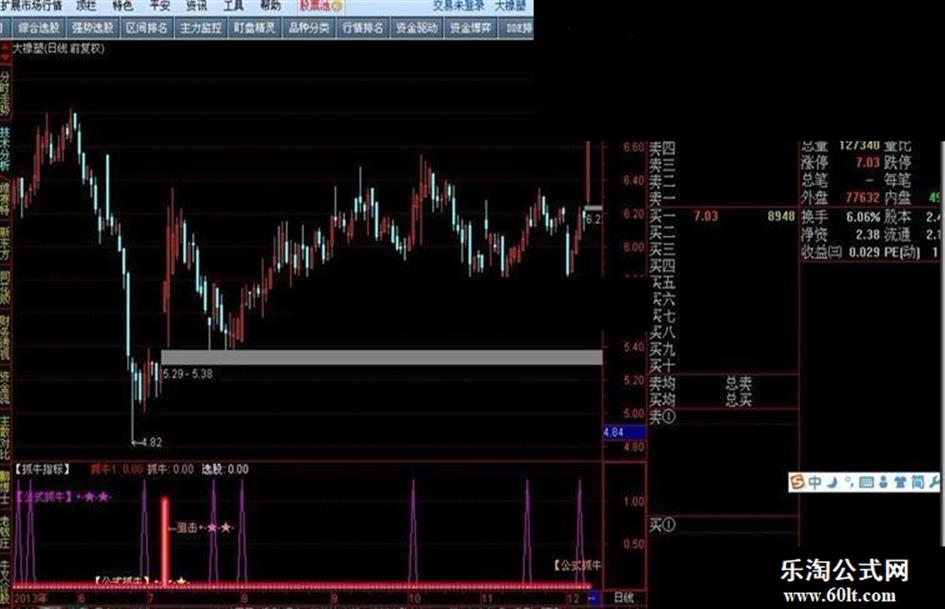Viewport: 945px width, 609px height.
Task: Click the 综合选股 toolbar button
Action: pos(39,28)
